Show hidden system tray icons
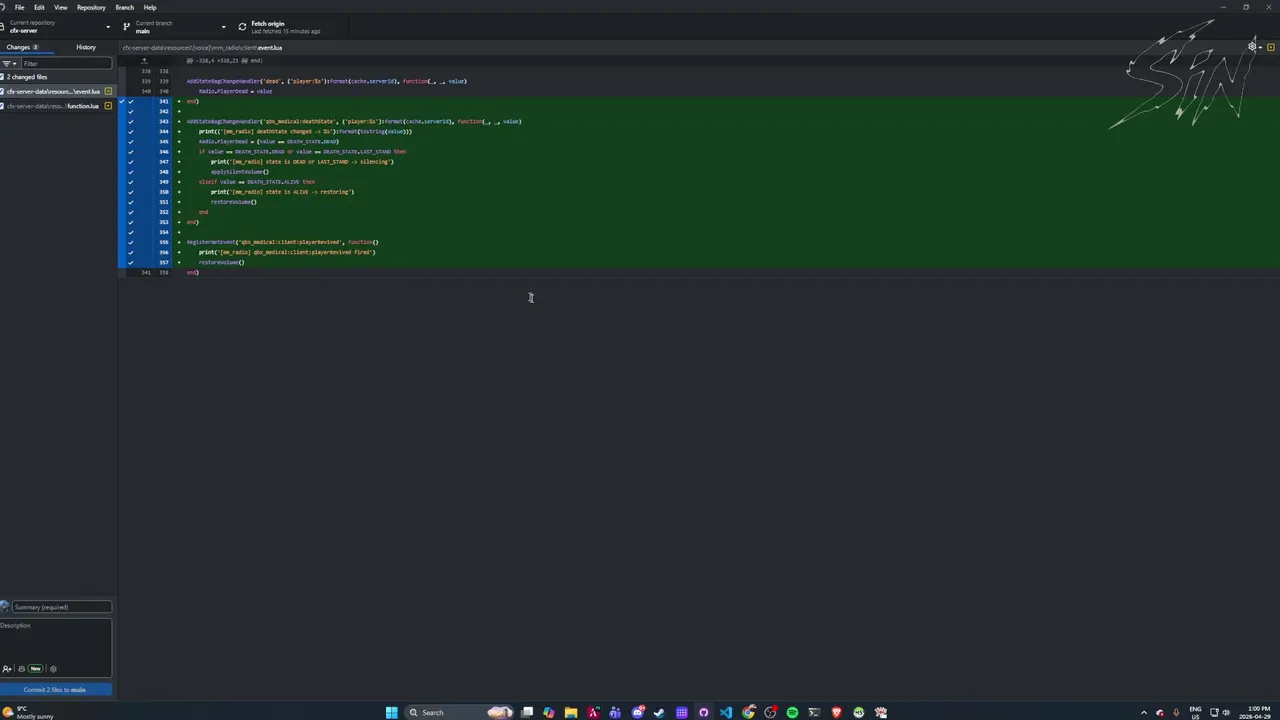Screen dimensions: 1280x720 click(1144, 712)
